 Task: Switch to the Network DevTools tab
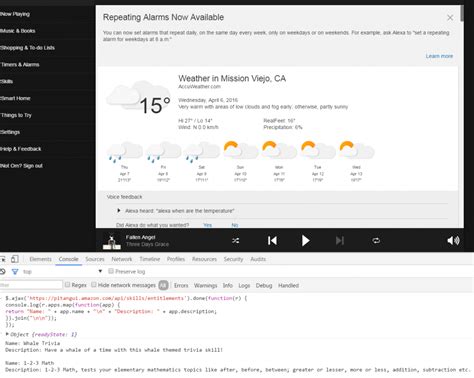click(122, 259)
